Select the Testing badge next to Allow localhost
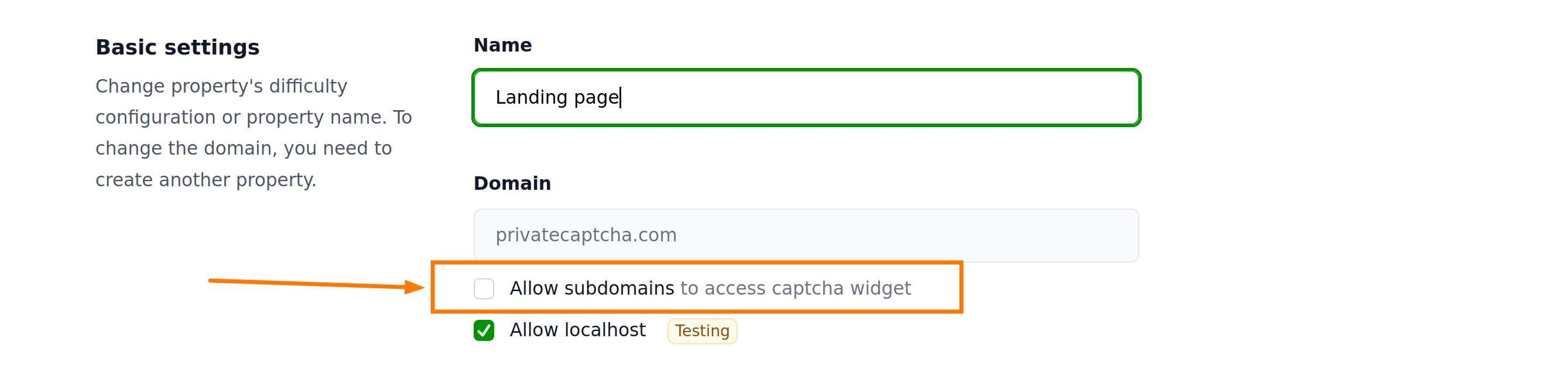The image size is (1568, 379). [x=702, y=331]
